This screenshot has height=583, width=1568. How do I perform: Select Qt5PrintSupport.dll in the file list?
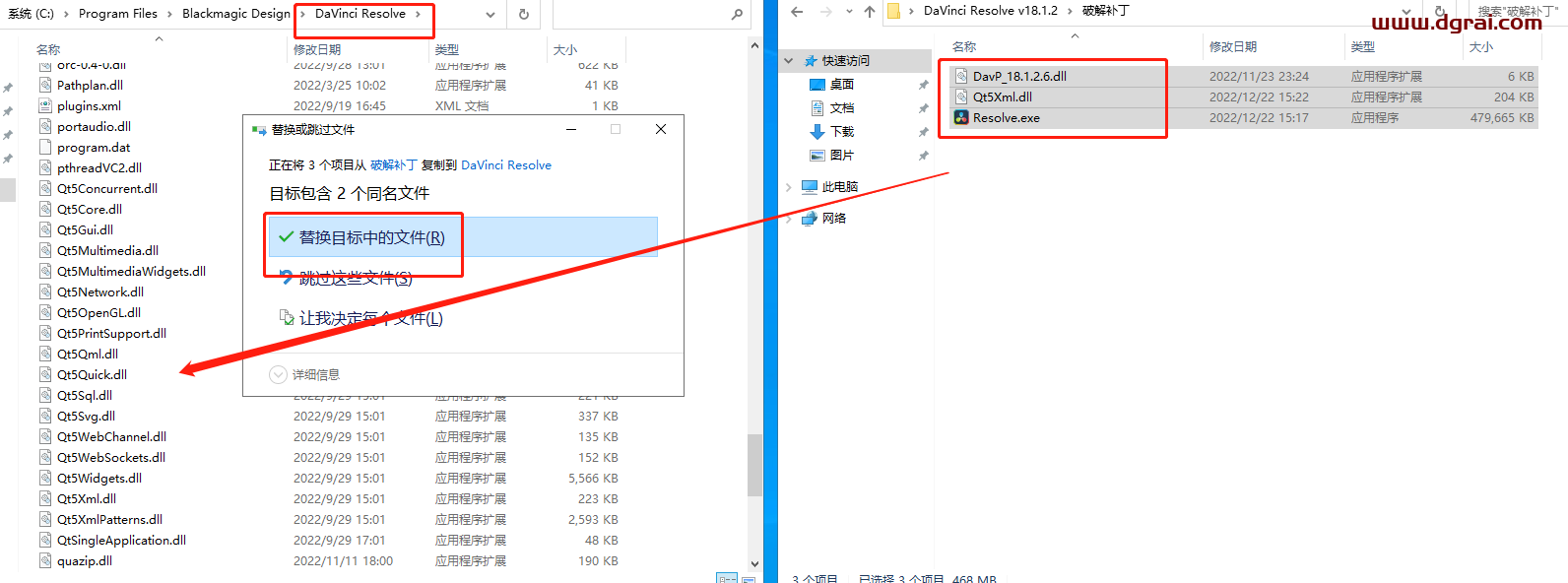tap(111, 333)
